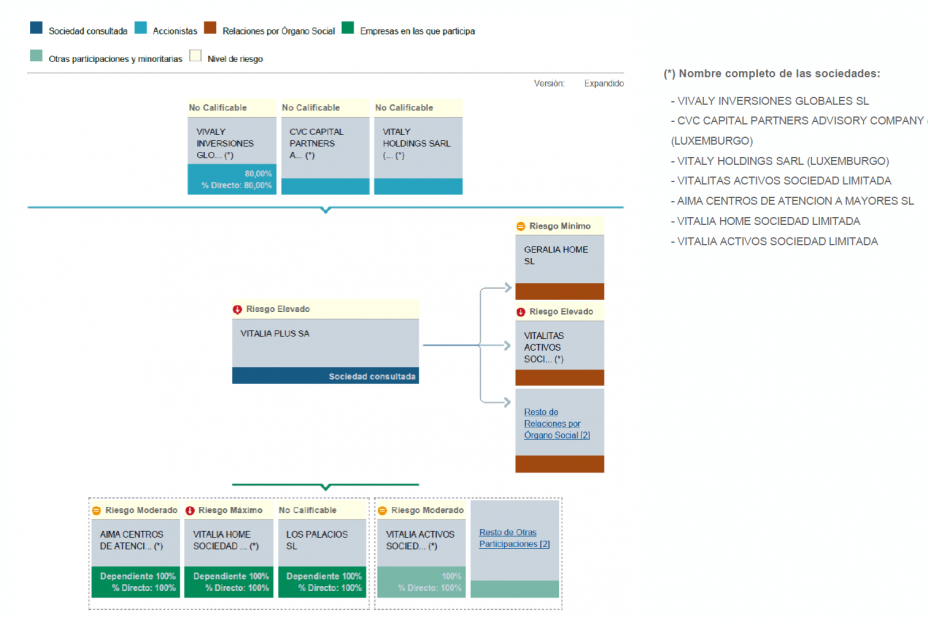
Task: Select the Expandido version option
Action: 603,84
